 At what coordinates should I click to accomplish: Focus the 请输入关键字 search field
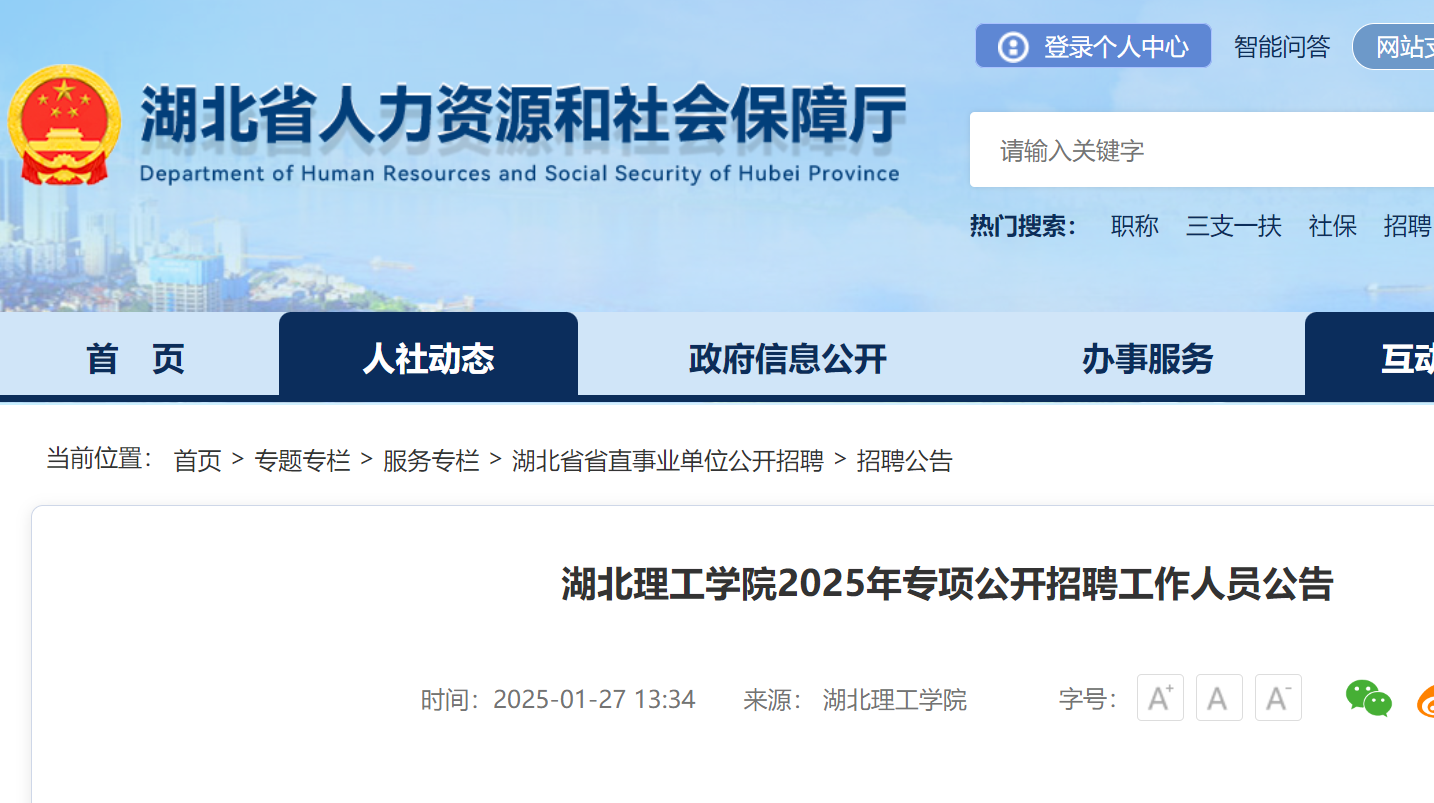point(1202,150)
